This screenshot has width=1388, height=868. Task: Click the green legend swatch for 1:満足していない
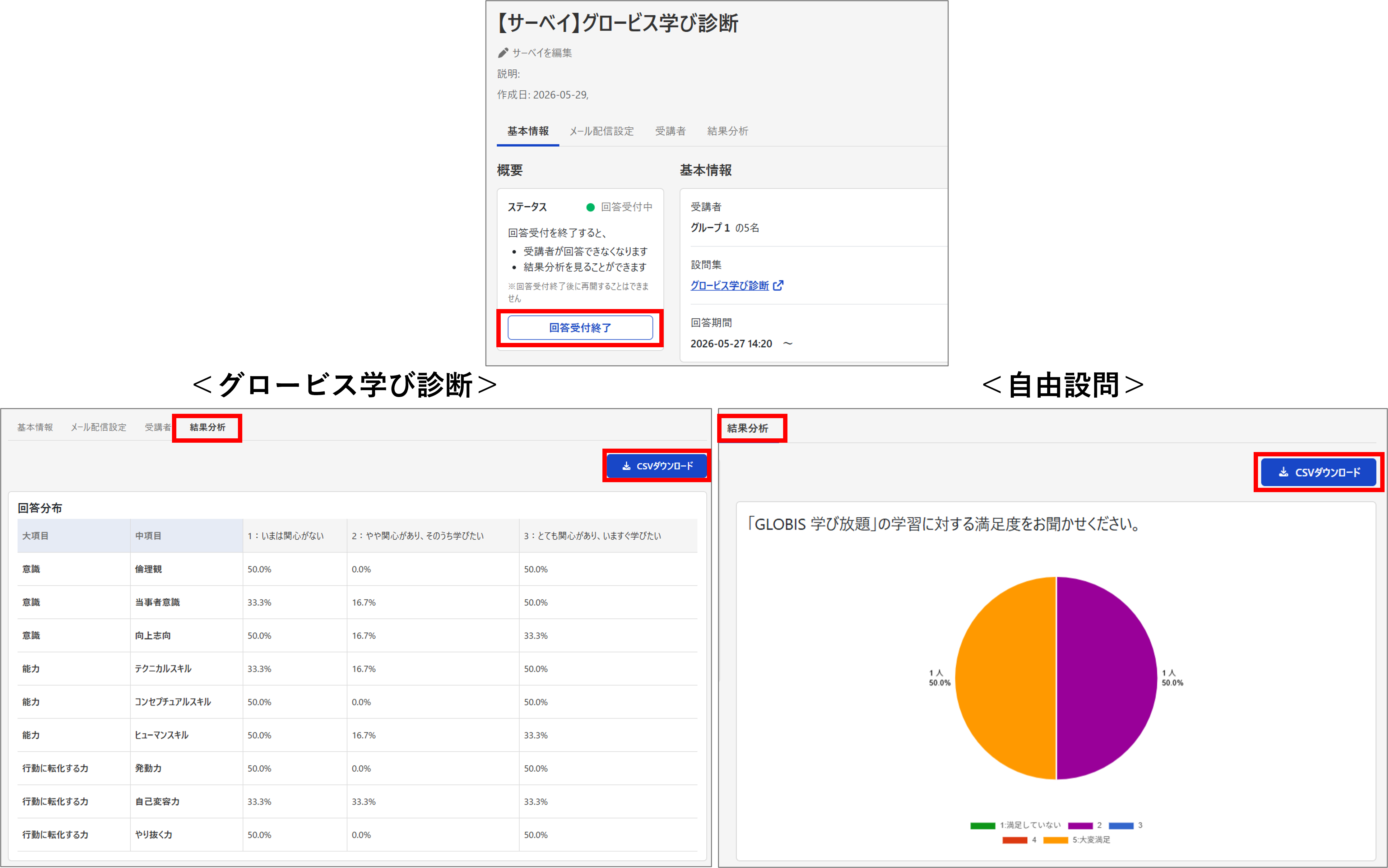coord(982,825)
